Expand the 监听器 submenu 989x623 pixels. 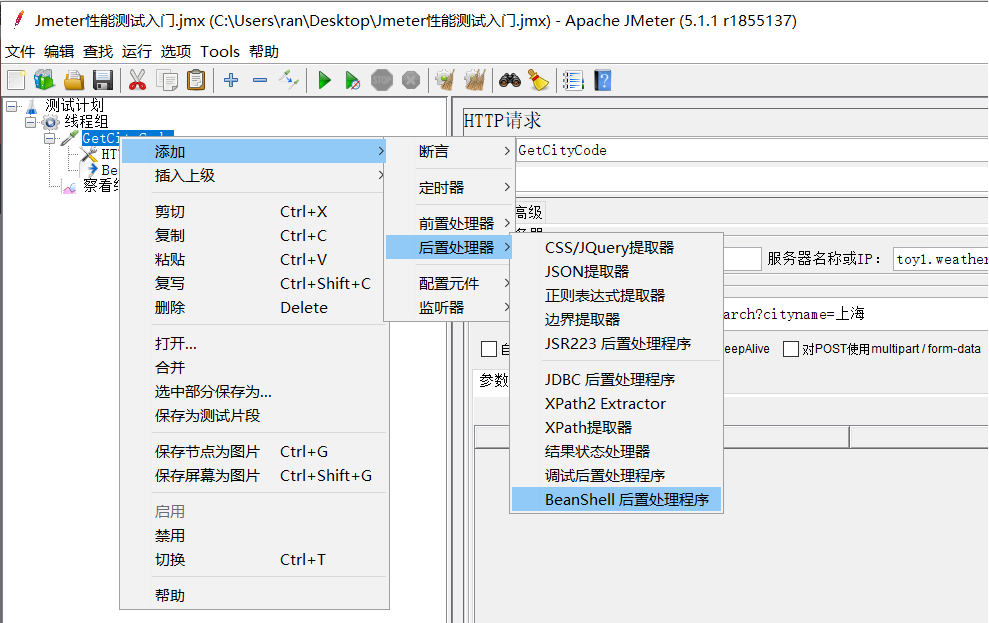pos(450,308)
